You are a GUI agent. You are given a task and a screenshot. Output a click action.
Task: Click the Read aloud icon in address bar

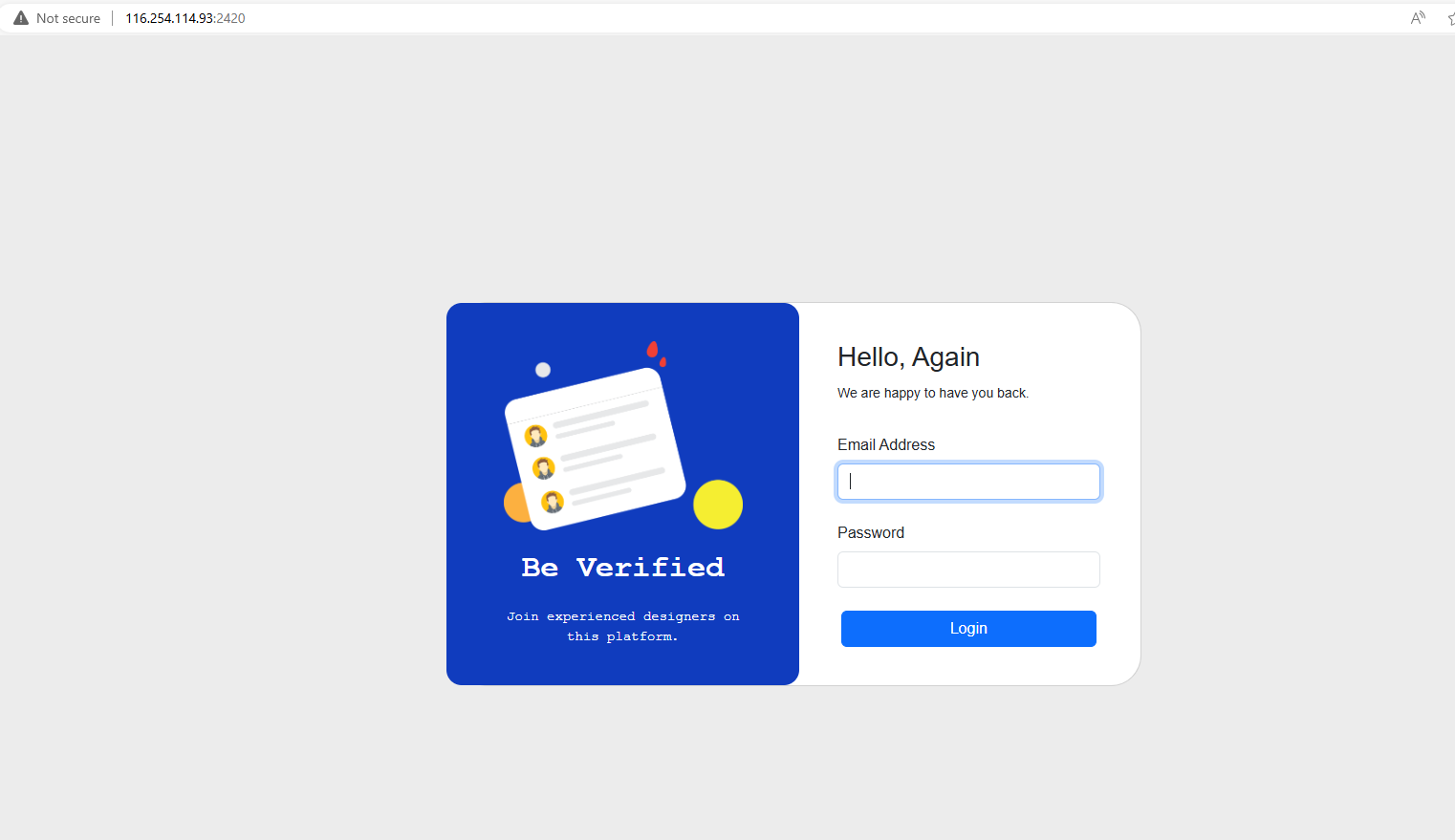(x=1418, y=18)
